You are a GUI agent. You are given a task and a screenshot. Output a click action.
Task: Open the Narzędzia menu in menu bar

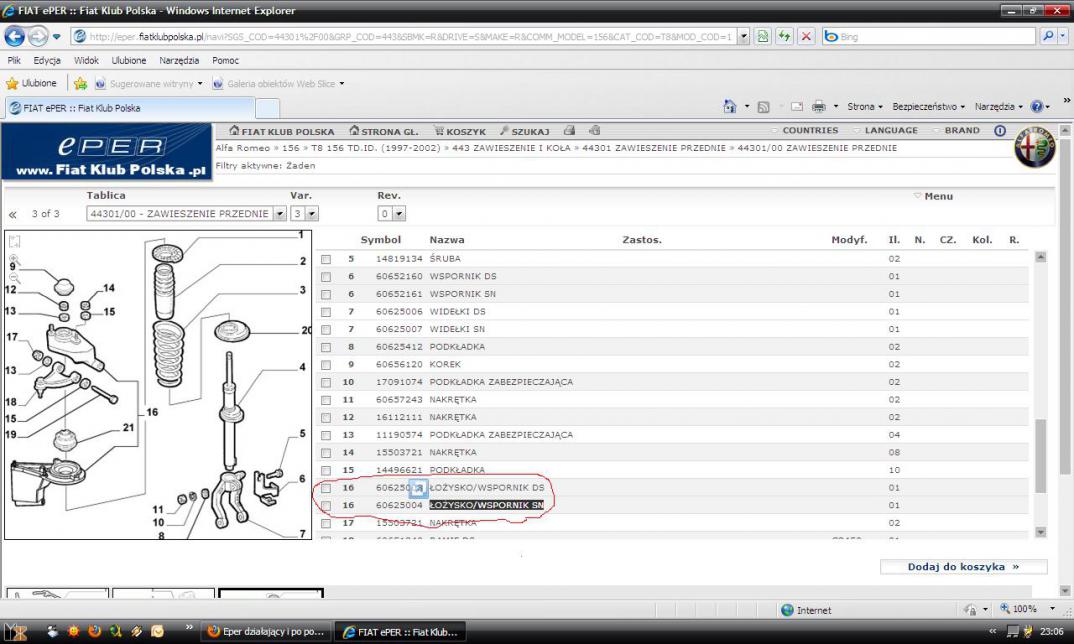(178, 60)
